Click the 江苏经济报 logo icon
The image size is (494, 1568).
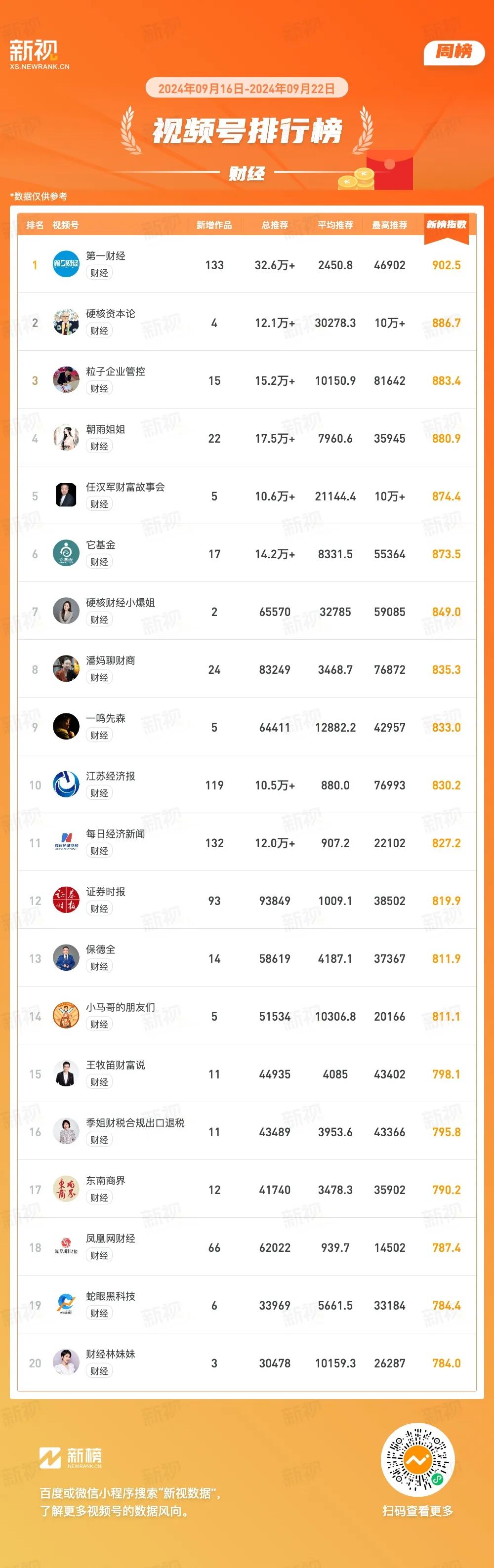point(66,784)
